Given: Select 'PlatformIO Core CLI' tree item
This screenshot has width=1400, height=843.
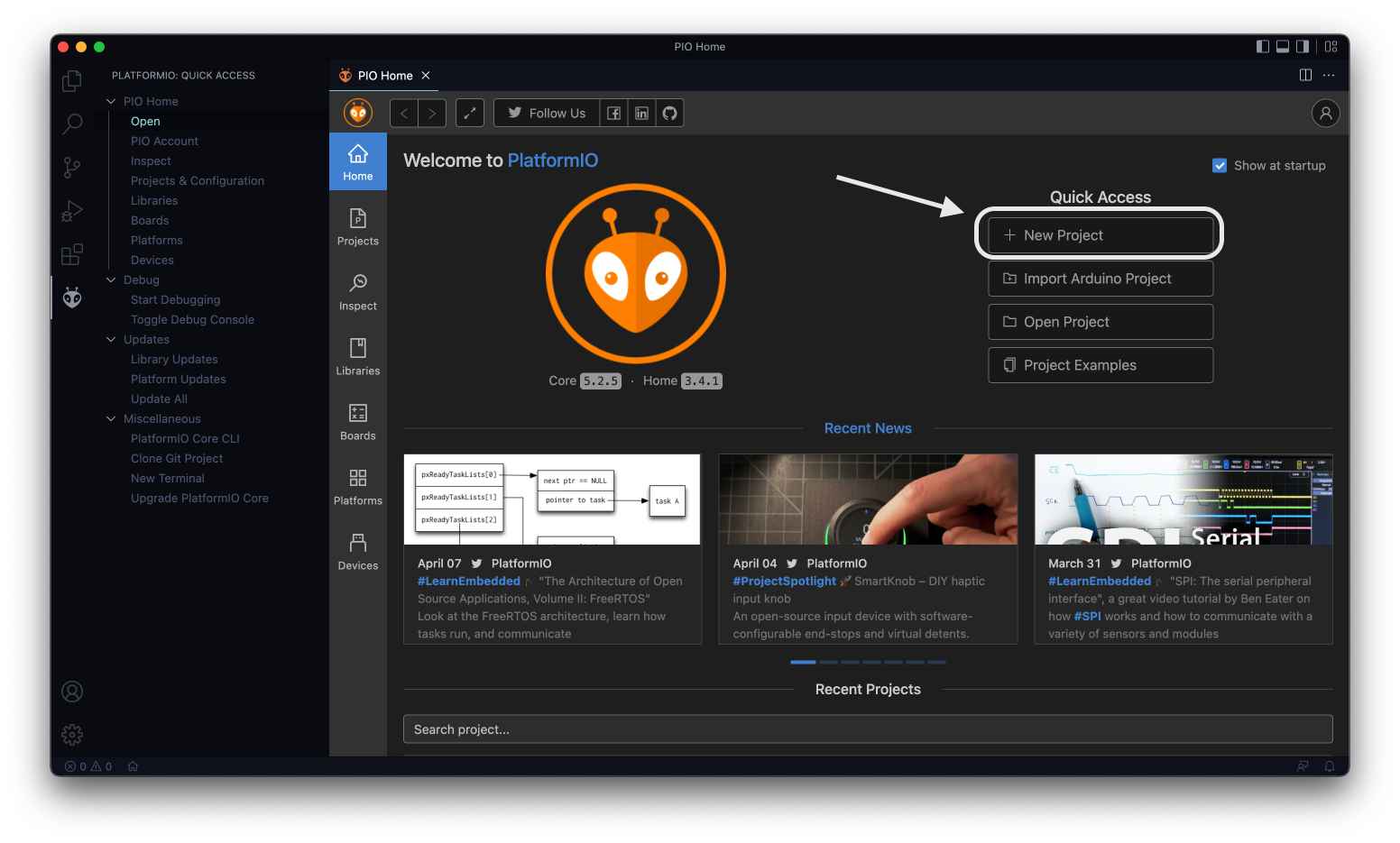Looking at the screenshot, I should (185, 438).
